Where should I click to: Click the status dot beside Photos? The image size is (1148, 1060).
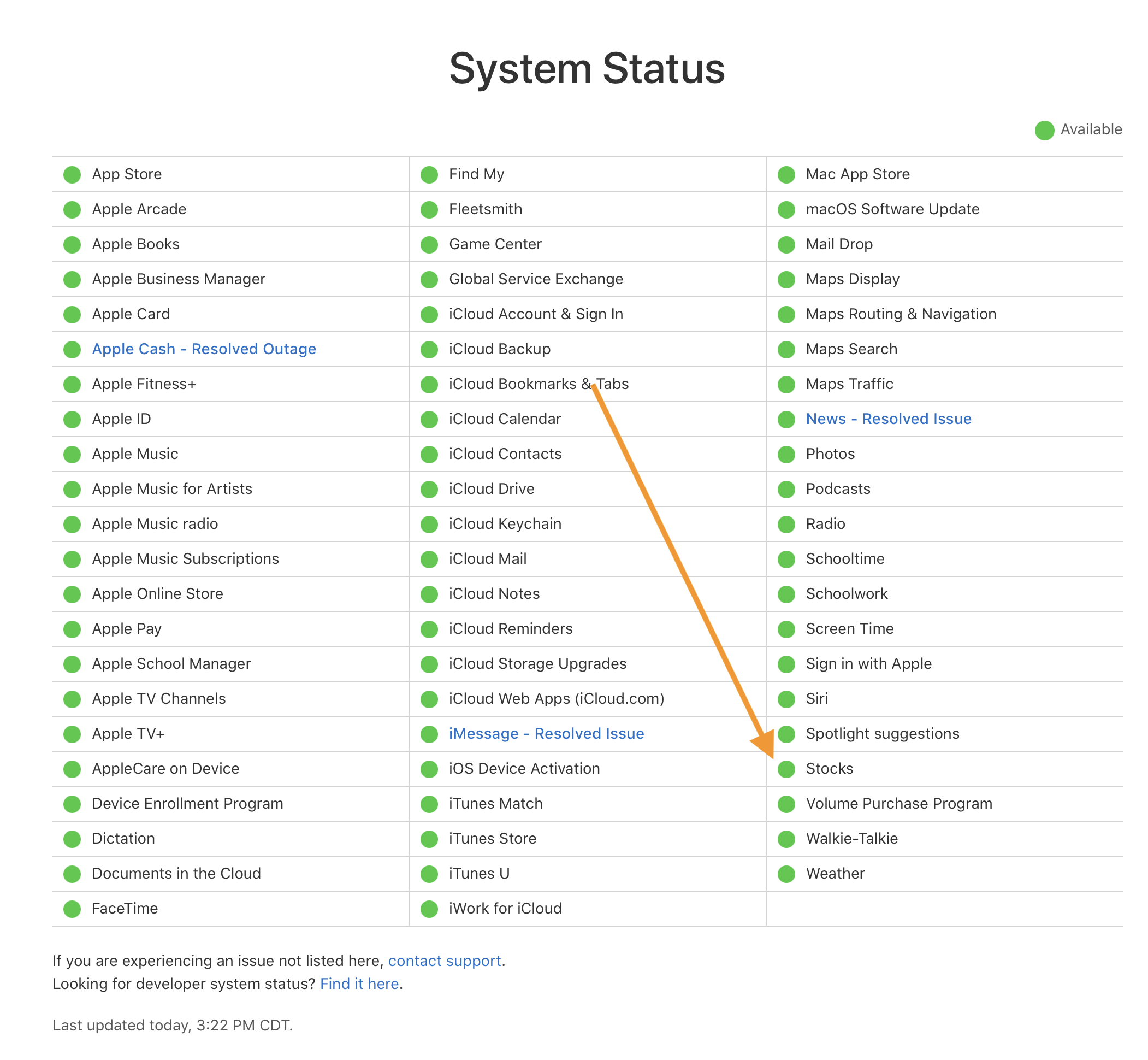[x=786, y=454]
